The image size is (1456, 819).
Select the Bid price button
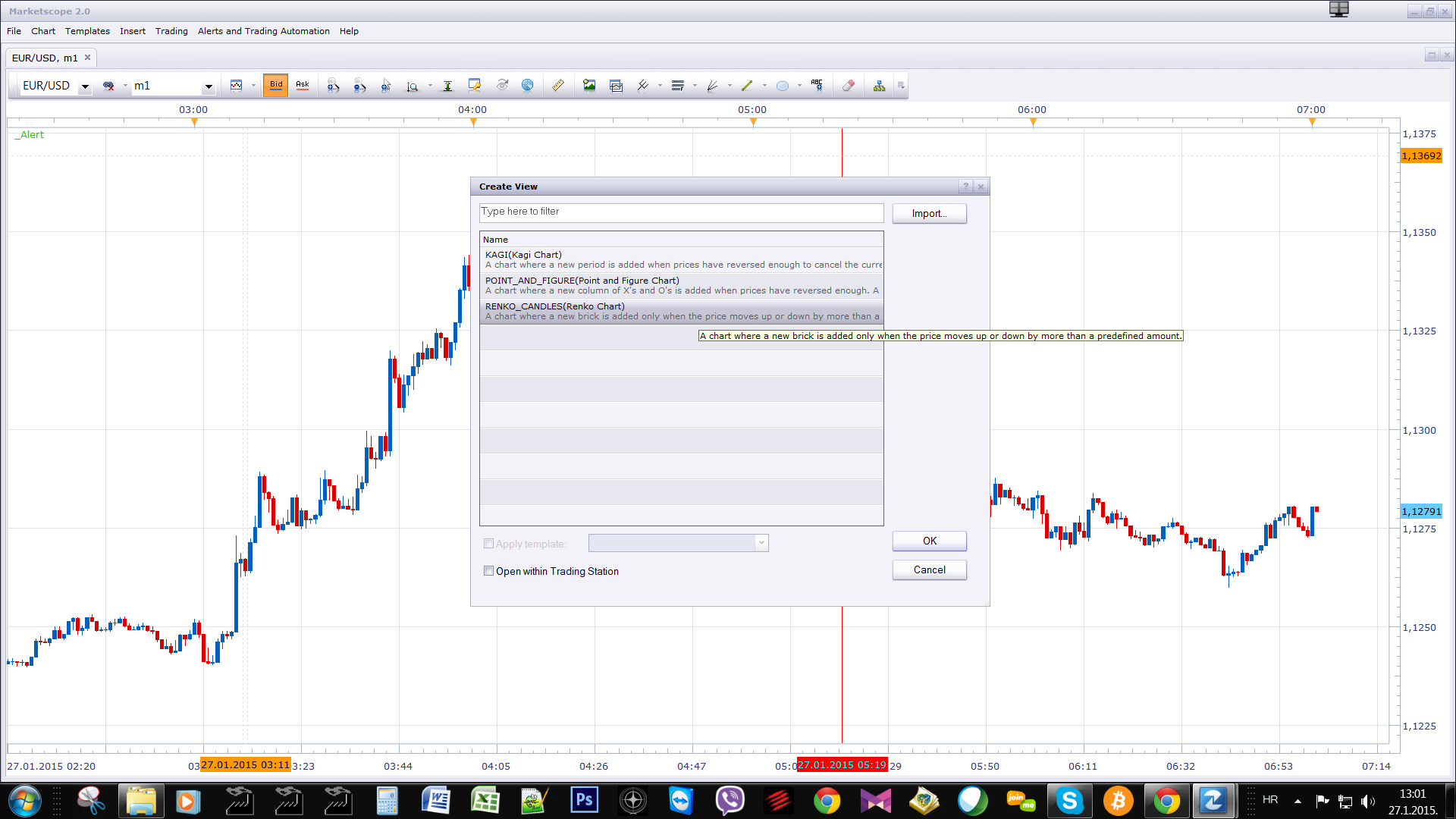pyautogui.click(x=276, y=86)
